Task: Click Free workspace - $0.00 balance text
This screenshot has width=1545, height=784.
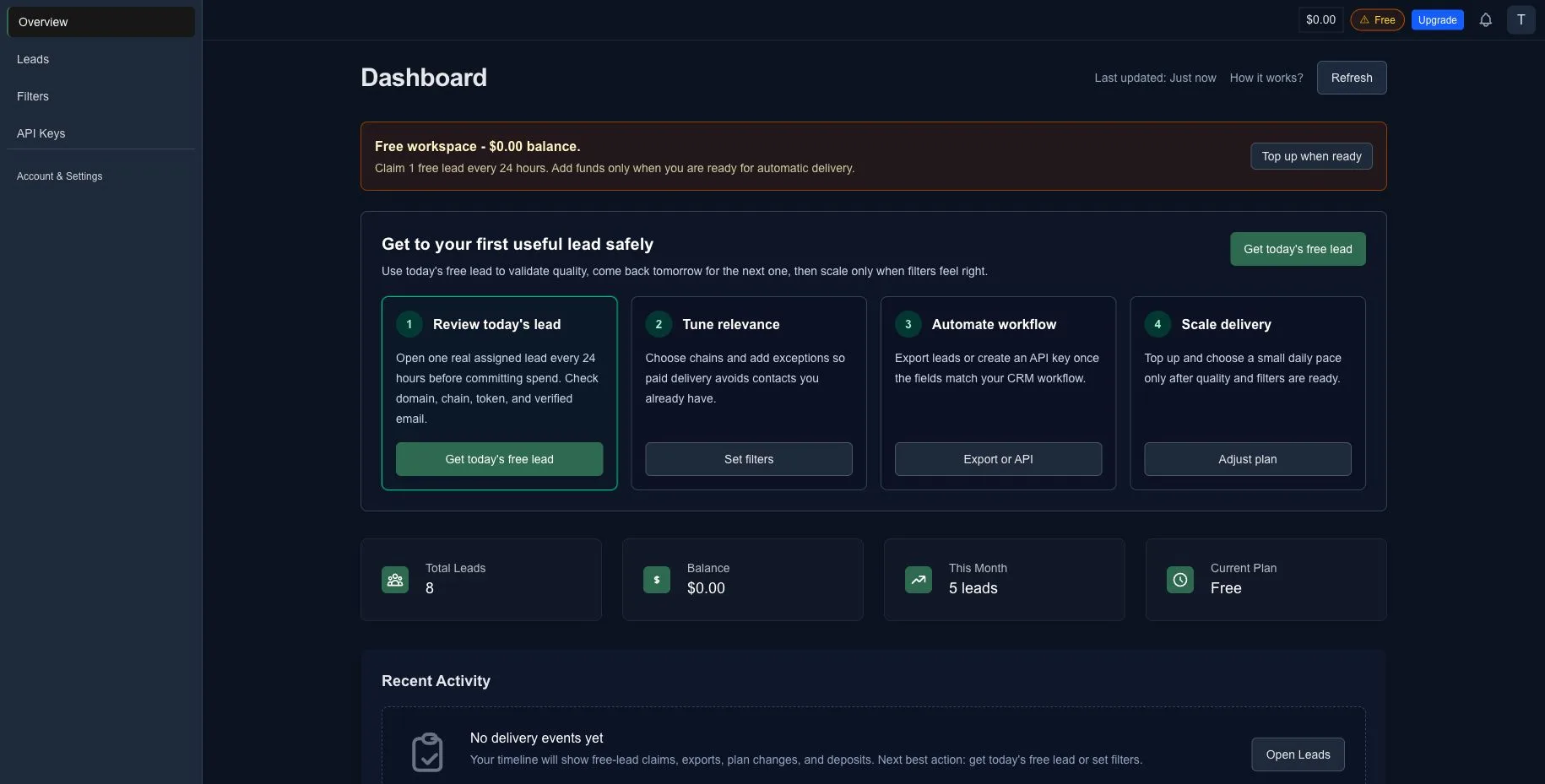Action: click(x=477, y=147)
